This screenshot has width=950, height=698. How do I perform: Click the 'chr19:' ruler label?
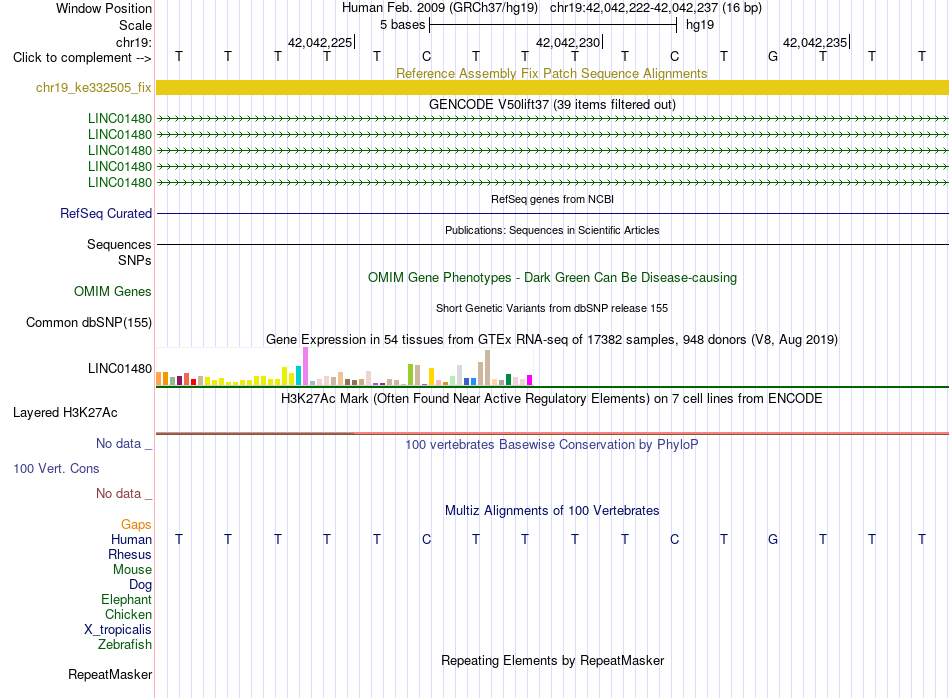click(134, 42)
